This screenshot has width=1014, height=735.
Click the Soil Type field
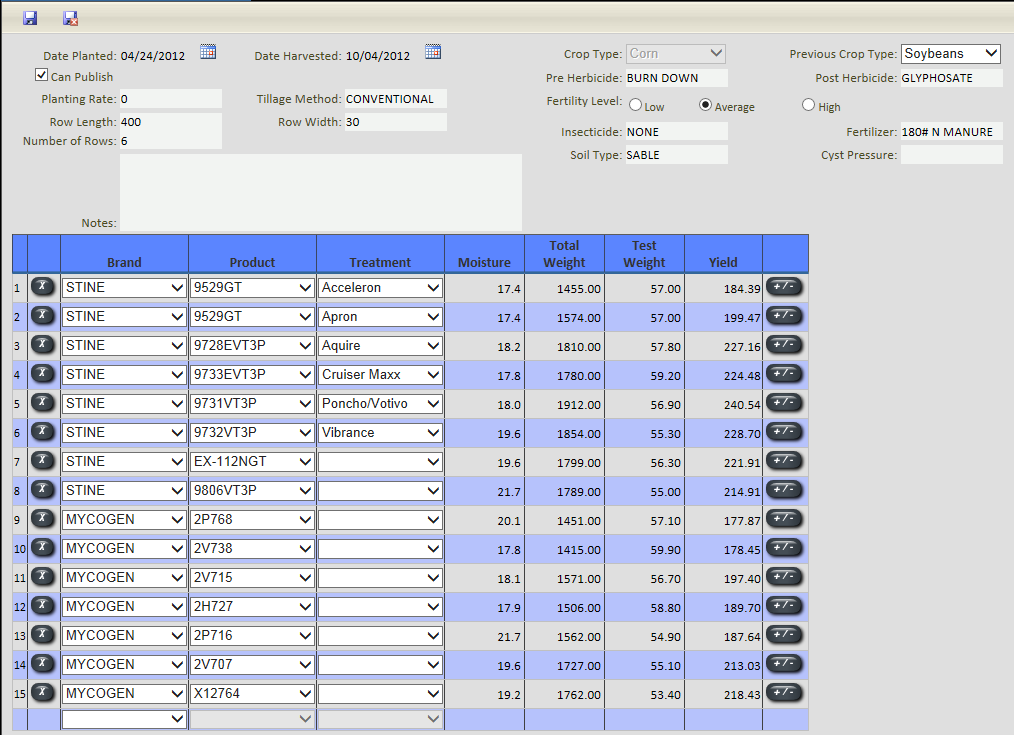676,155
